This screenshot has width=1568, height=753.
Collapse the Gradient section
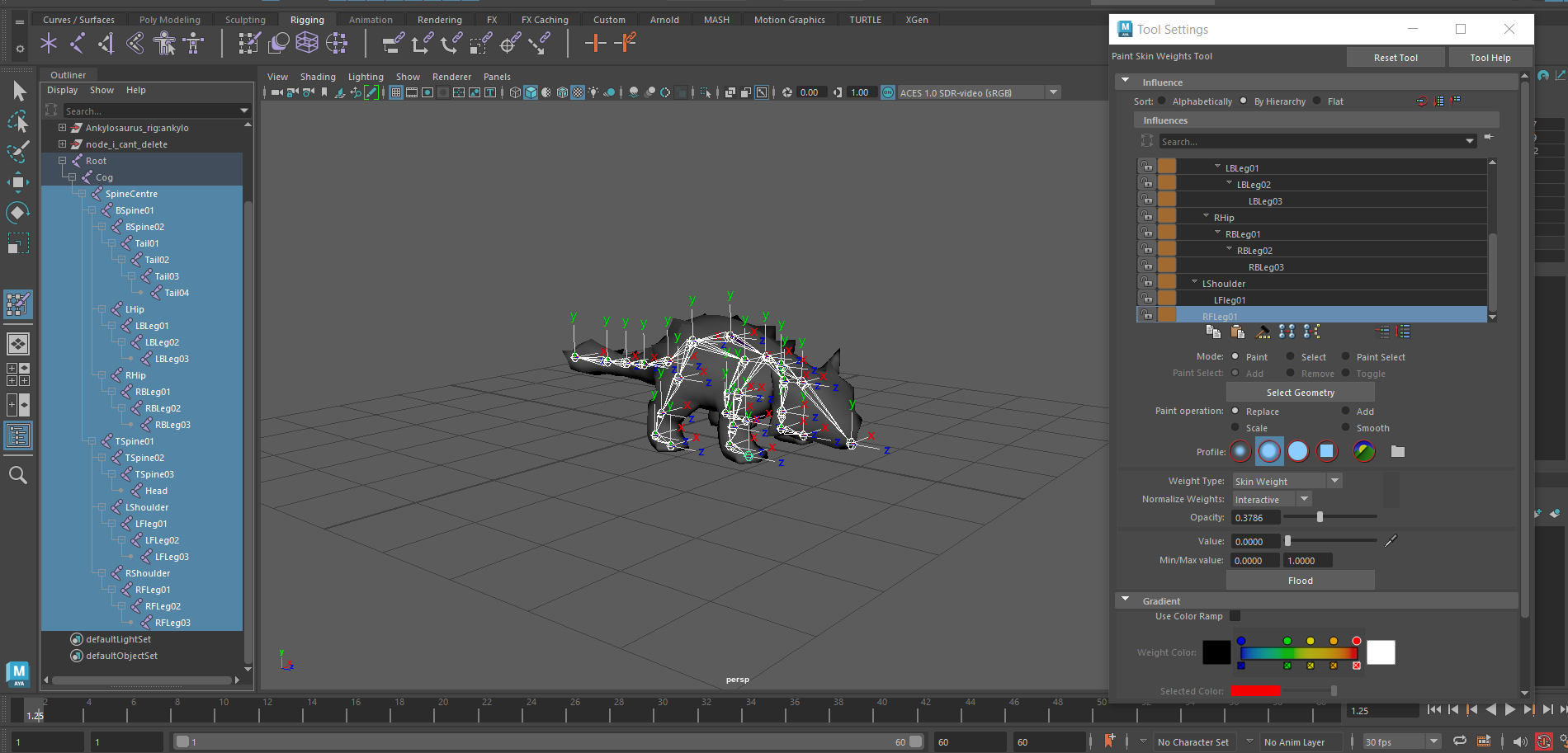click(x=1125, y=600)
